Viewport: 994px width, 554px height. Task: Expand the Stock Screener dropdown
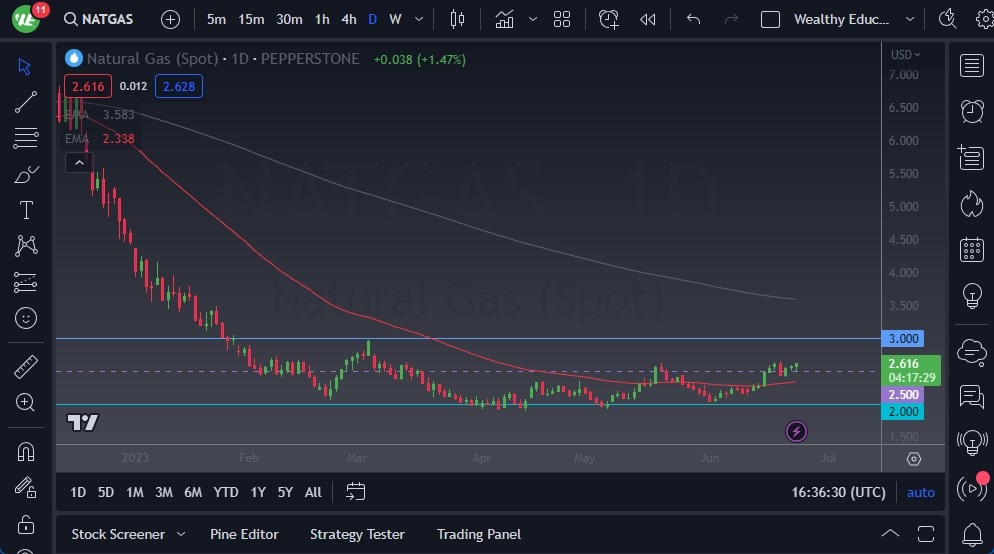point(181,534)
